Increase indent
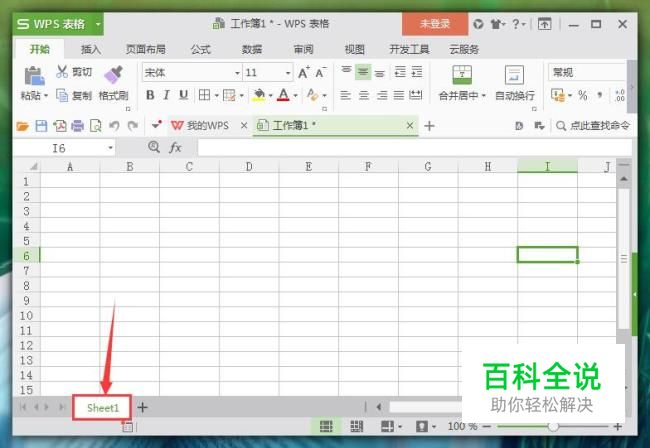Screen dimensions: 650x448 click(417, 72)
